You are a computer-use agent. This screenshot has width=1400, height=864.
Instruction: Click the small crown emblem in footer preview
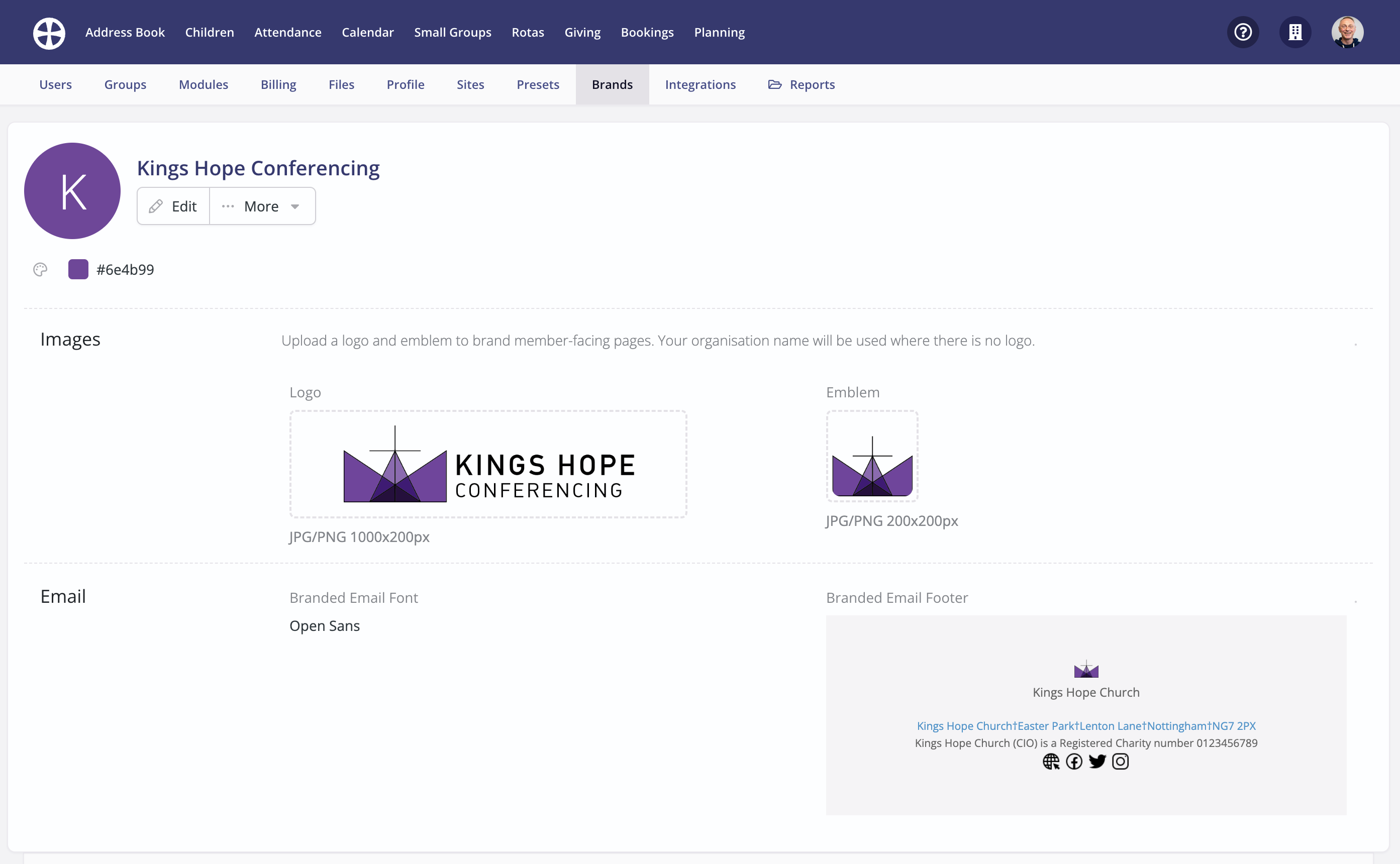point(1086,669)
